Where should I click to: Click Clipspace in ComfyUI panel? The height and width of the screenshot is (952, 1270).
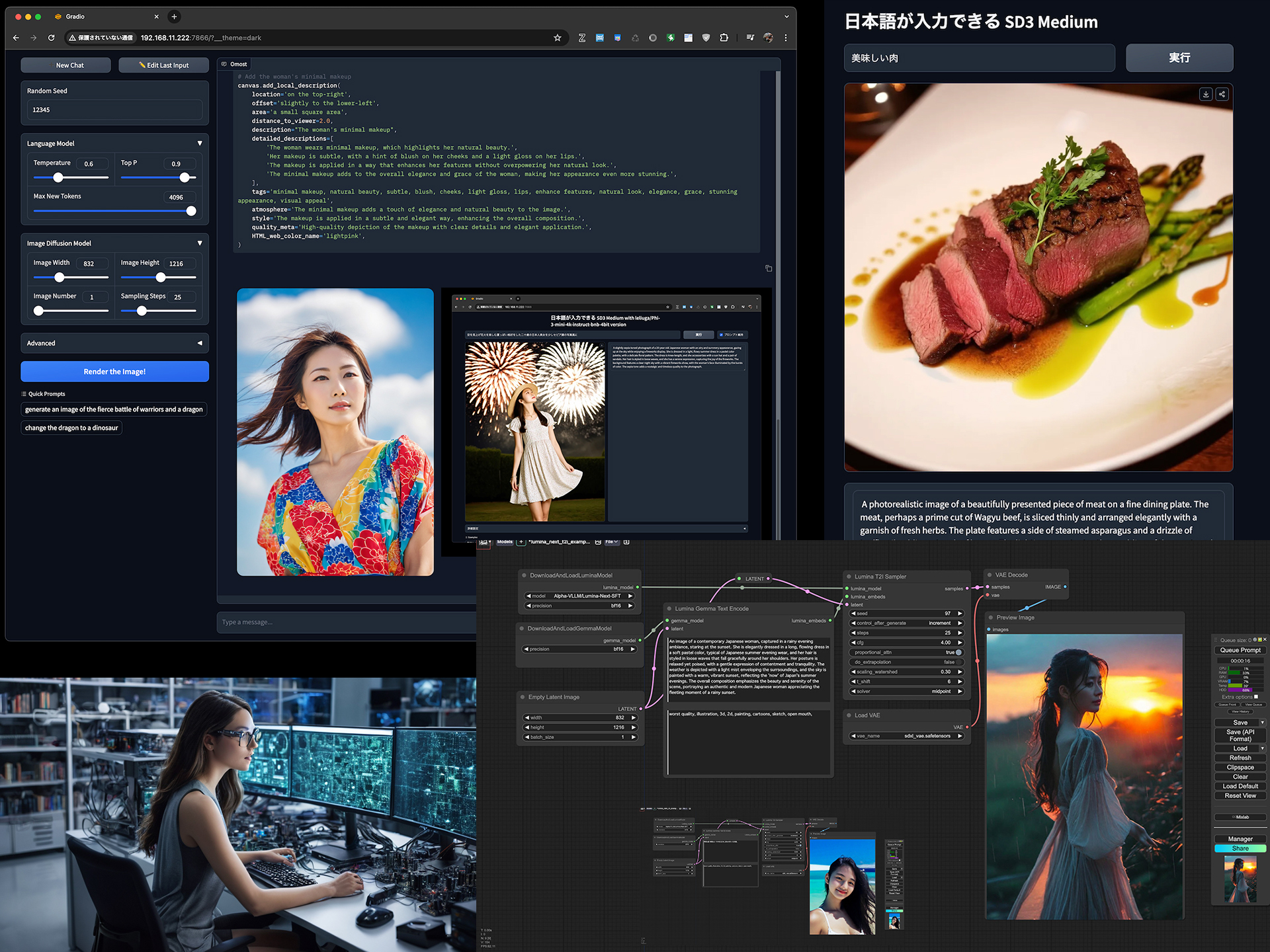1240,767
